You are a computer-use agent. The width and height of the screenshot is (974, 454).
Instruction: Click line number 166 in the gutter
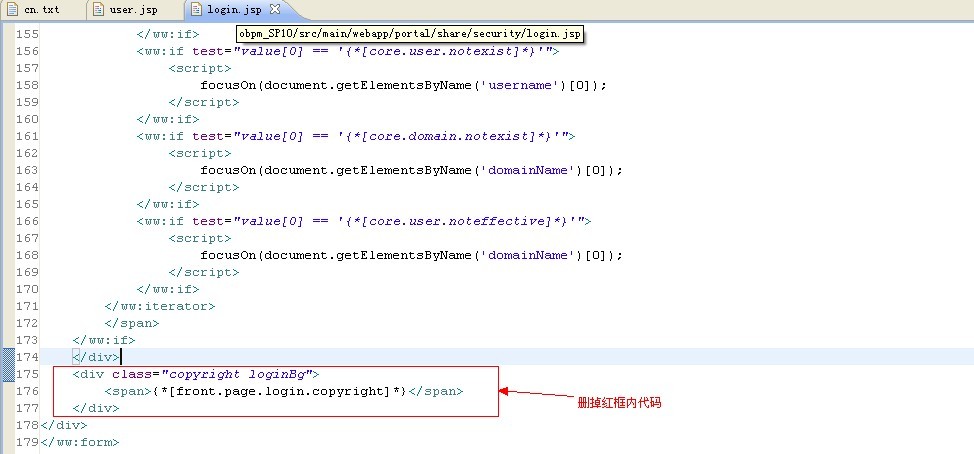click(27, 221)
